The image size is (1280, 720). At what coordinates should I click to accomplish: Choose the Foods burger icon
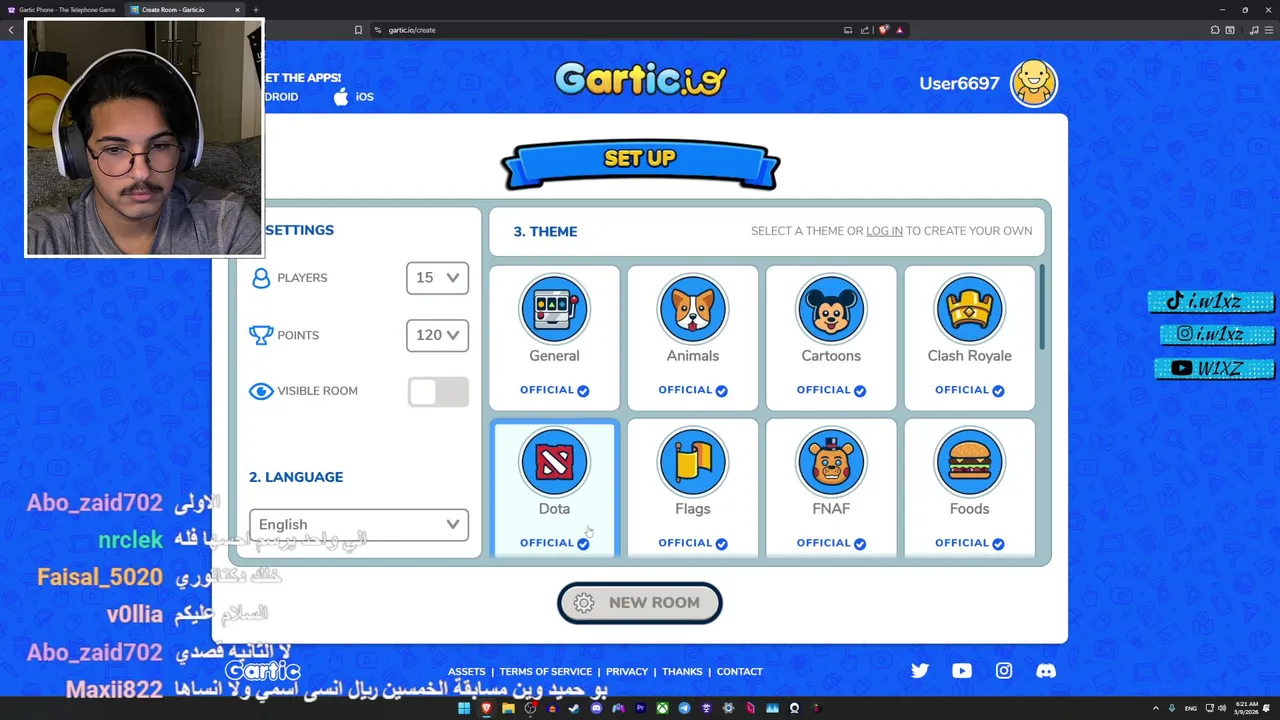pyautogui.click(x=969, y=462)
